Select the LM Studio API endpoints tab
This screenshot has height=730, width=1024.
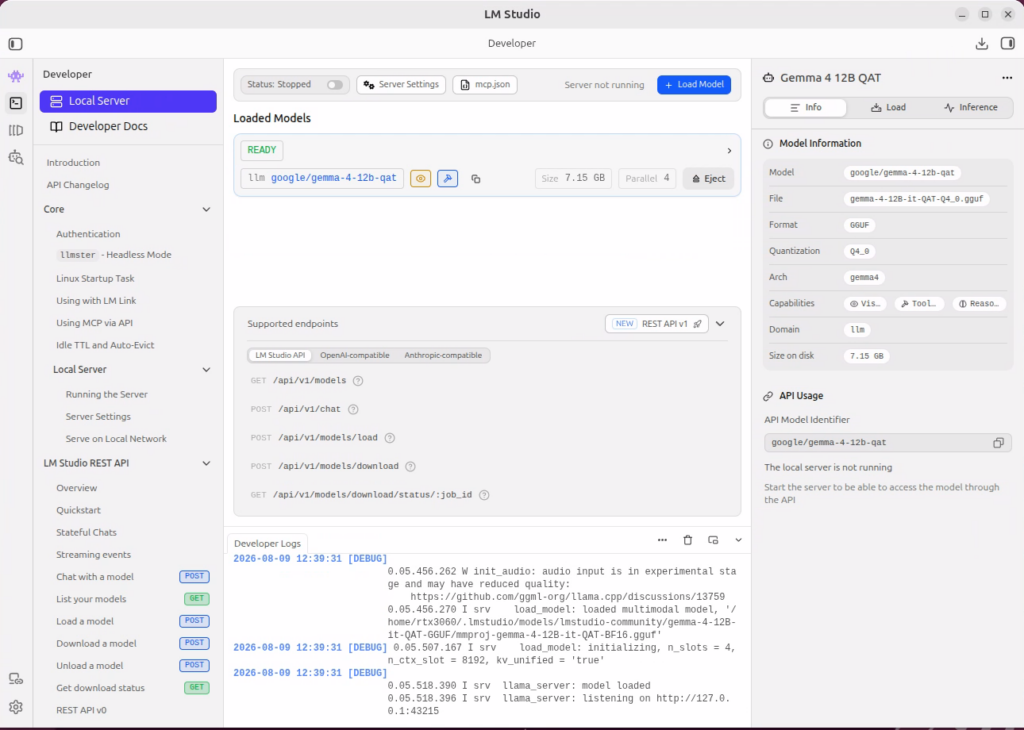coord(280,355)
